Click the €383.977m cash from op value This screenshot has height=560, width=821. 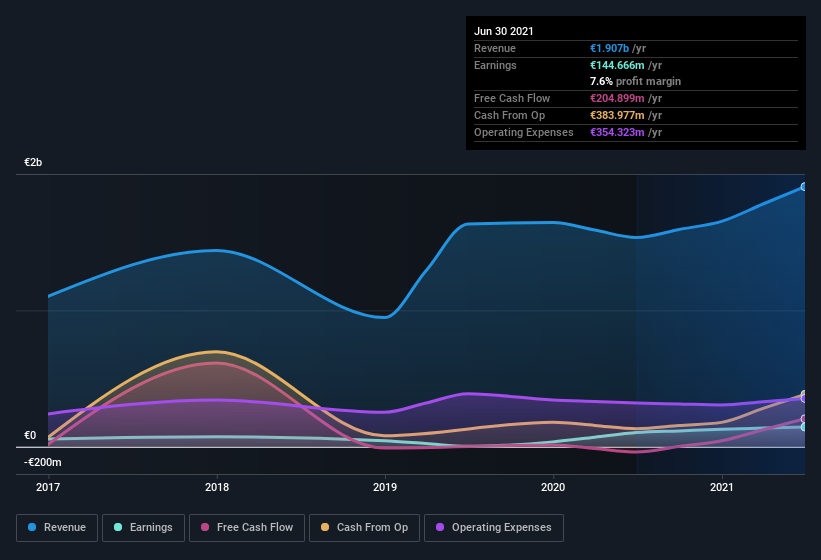coord(617,115)
